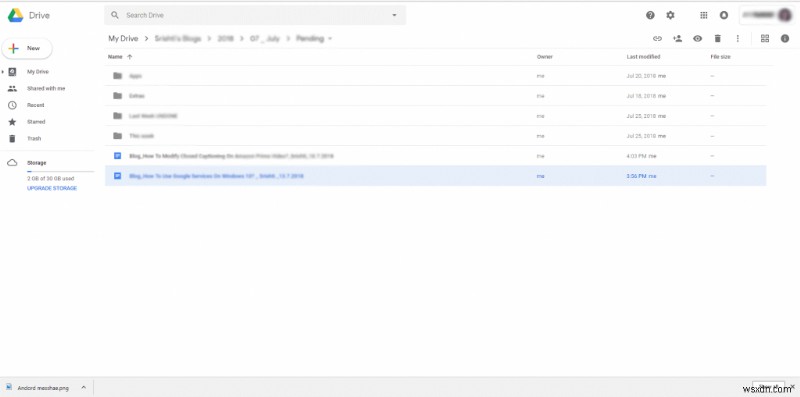The height and width of the screenshot is (397, 800).
Task: Select the Last Week UNDONE folder
Action: (435, 116)
